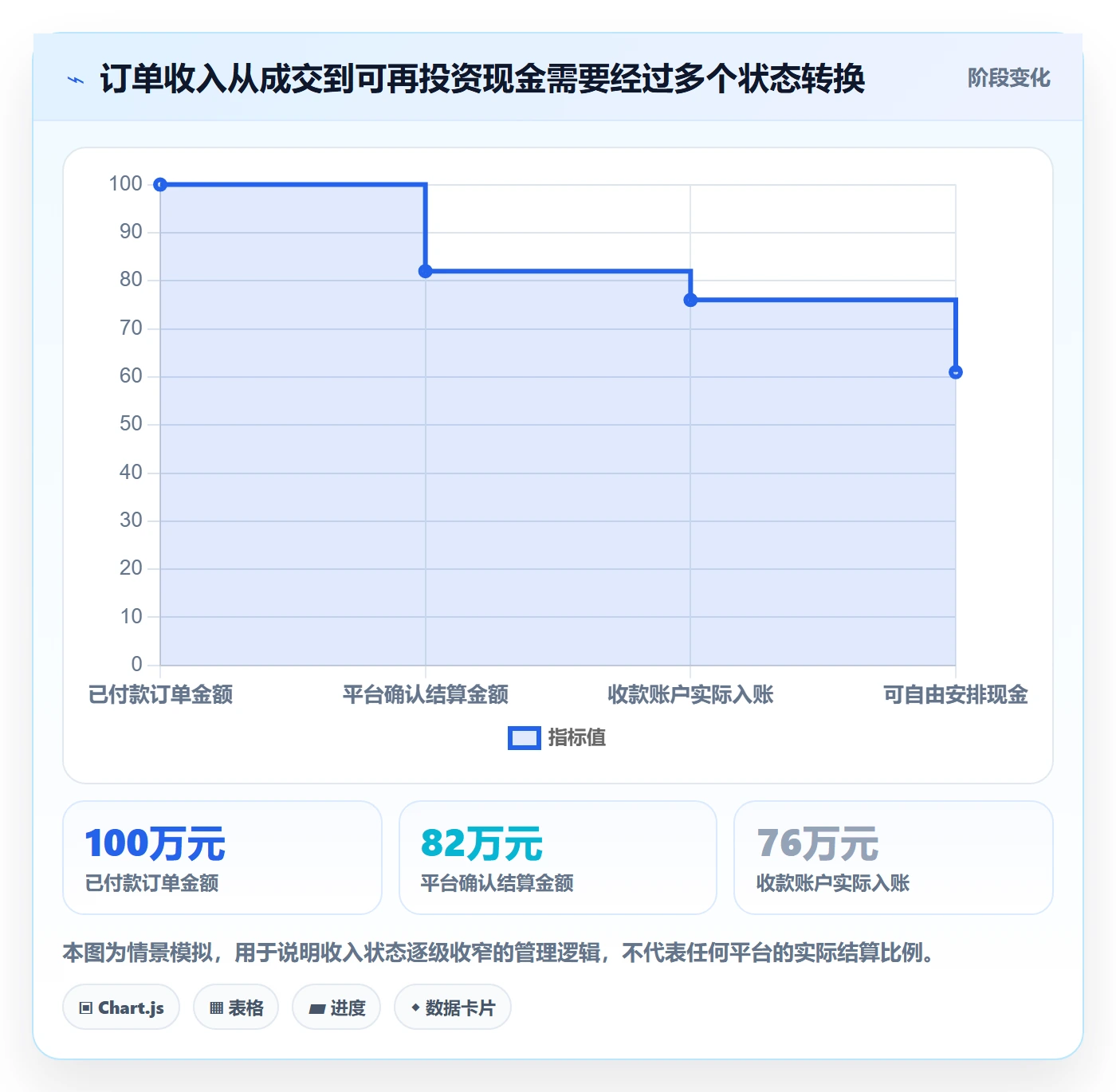Image resolution: width=1116 pixels, height=1092 pixels.
Task: Click the 平台确认结算金额 x-axis label
Action: click(426, 694)
